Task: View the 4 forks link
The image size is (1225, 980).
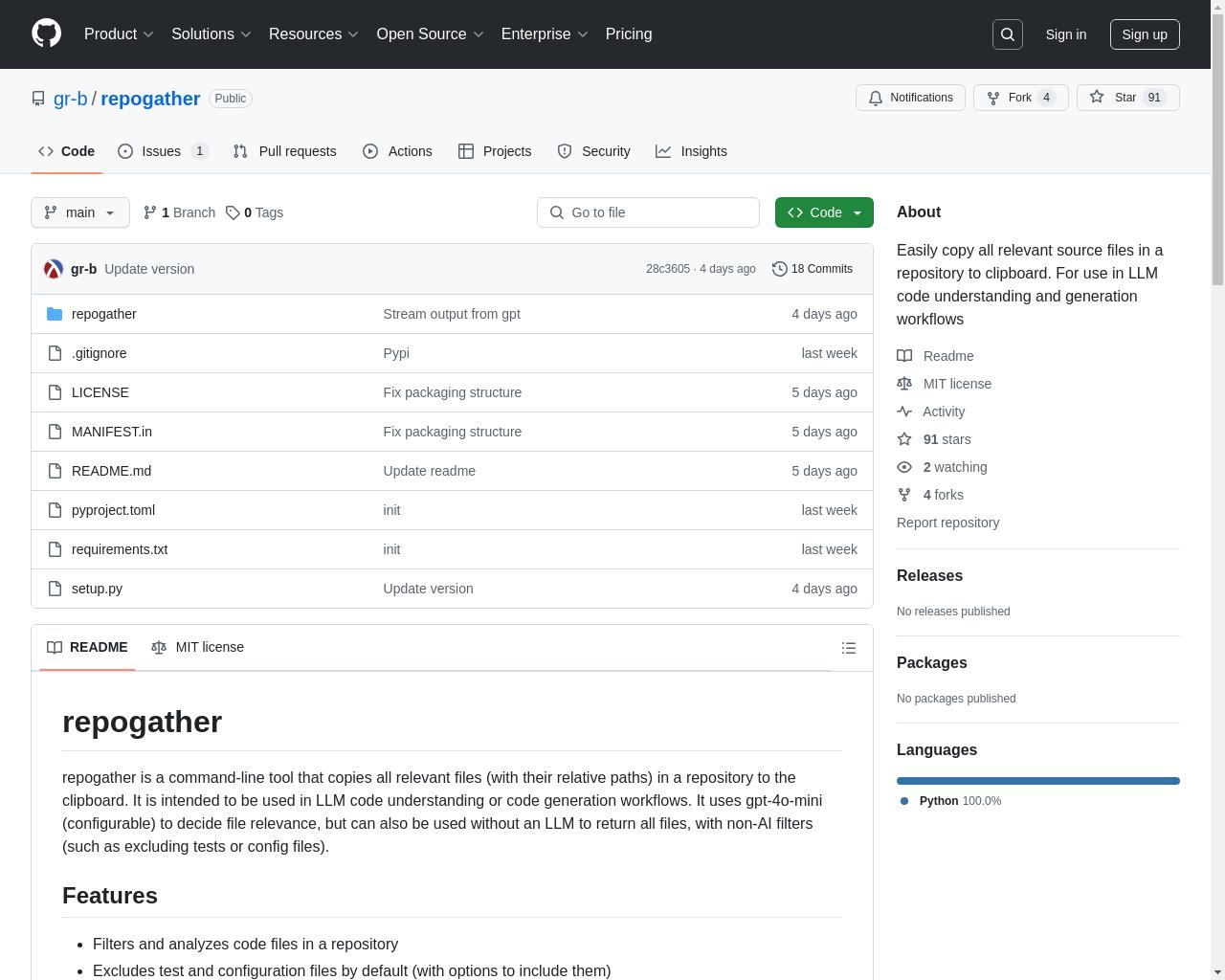Action: click(930, 495)
